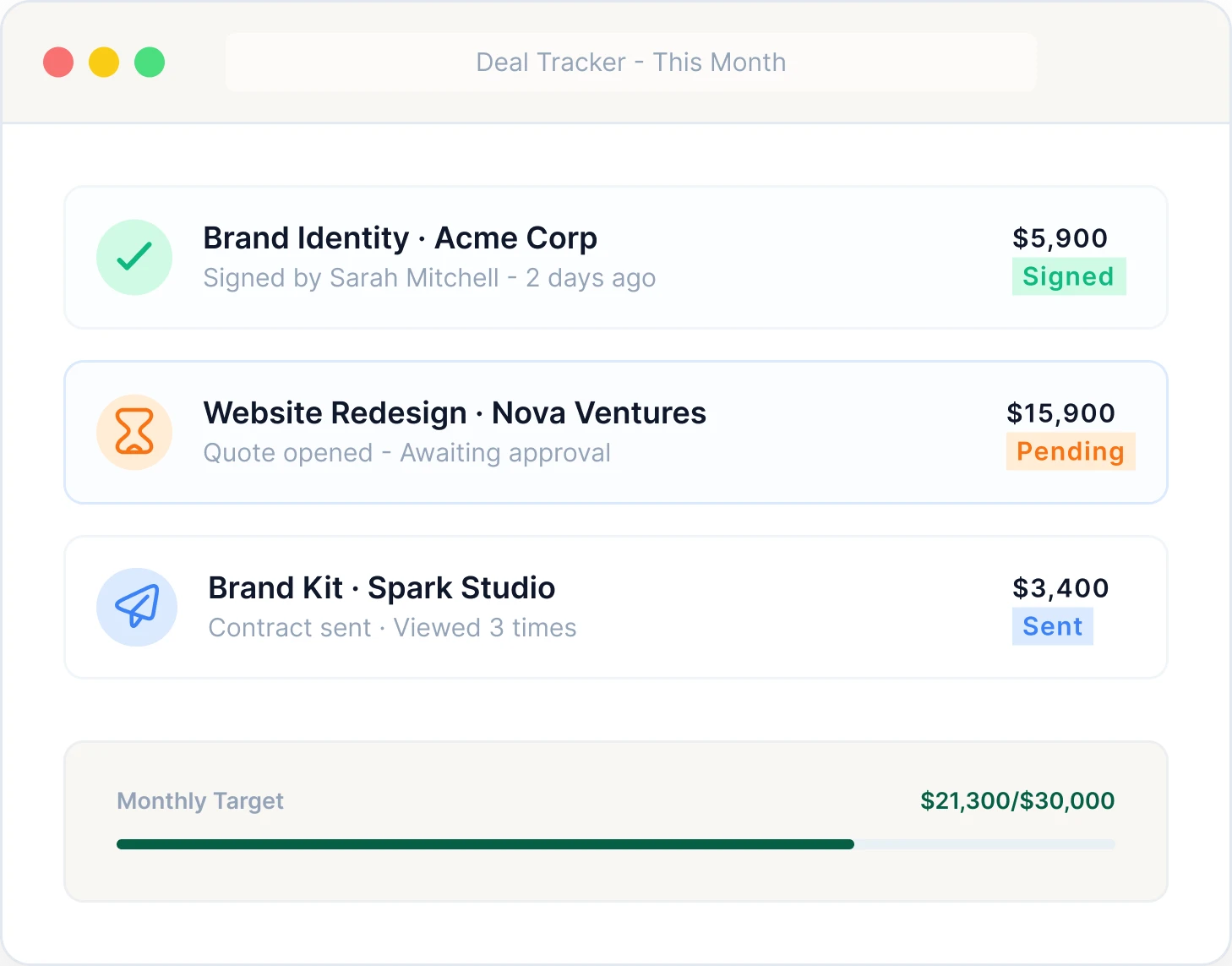Click the $3,400 deal amount
This screenshot has height=966, width=1232.
click(x=1060, y=588)
